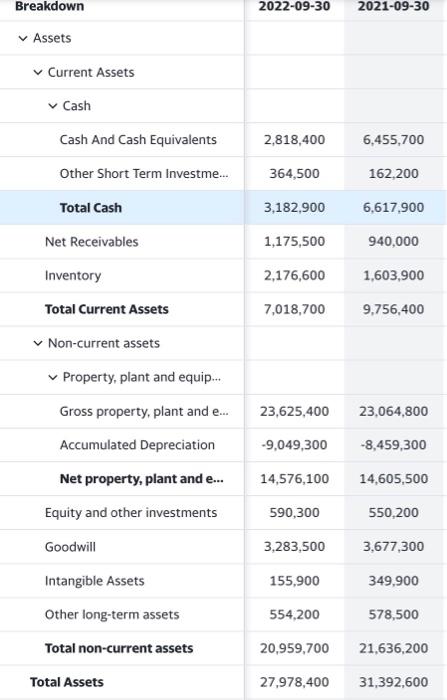The width and height of the screenshot is (447, 700).
Task: Select total non-current assets value 21,636,200
Action: pos(393,649)
